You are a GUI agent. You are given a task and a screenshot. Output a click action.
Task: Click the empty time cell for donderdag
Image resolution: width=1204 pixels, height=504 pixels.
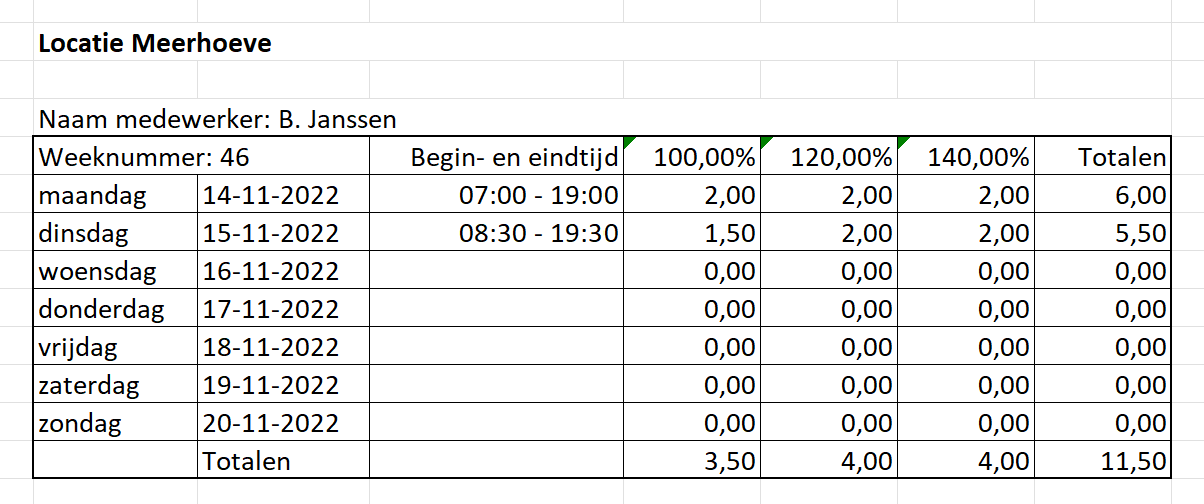coord(496,309)
